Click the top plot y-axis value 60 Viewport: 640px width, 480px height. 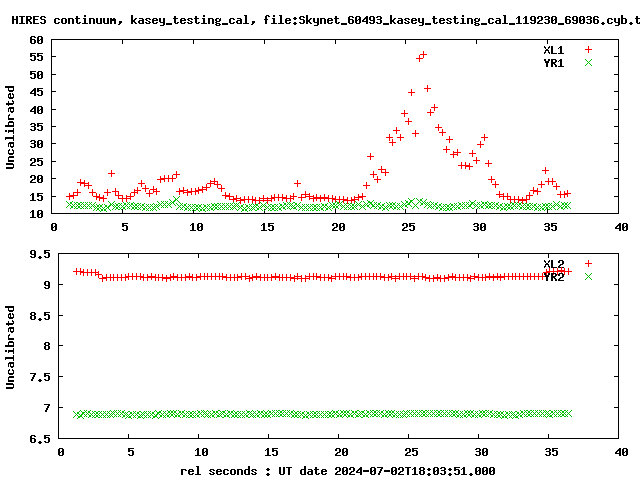pos(36,40)
